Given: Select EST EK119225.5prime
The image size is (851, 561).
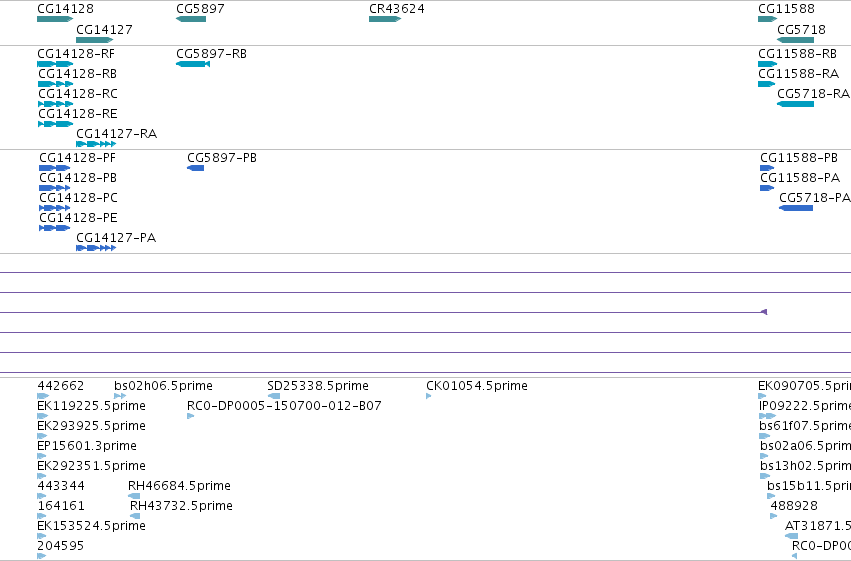Looking at the screenshot, I should tap(42, 416).
